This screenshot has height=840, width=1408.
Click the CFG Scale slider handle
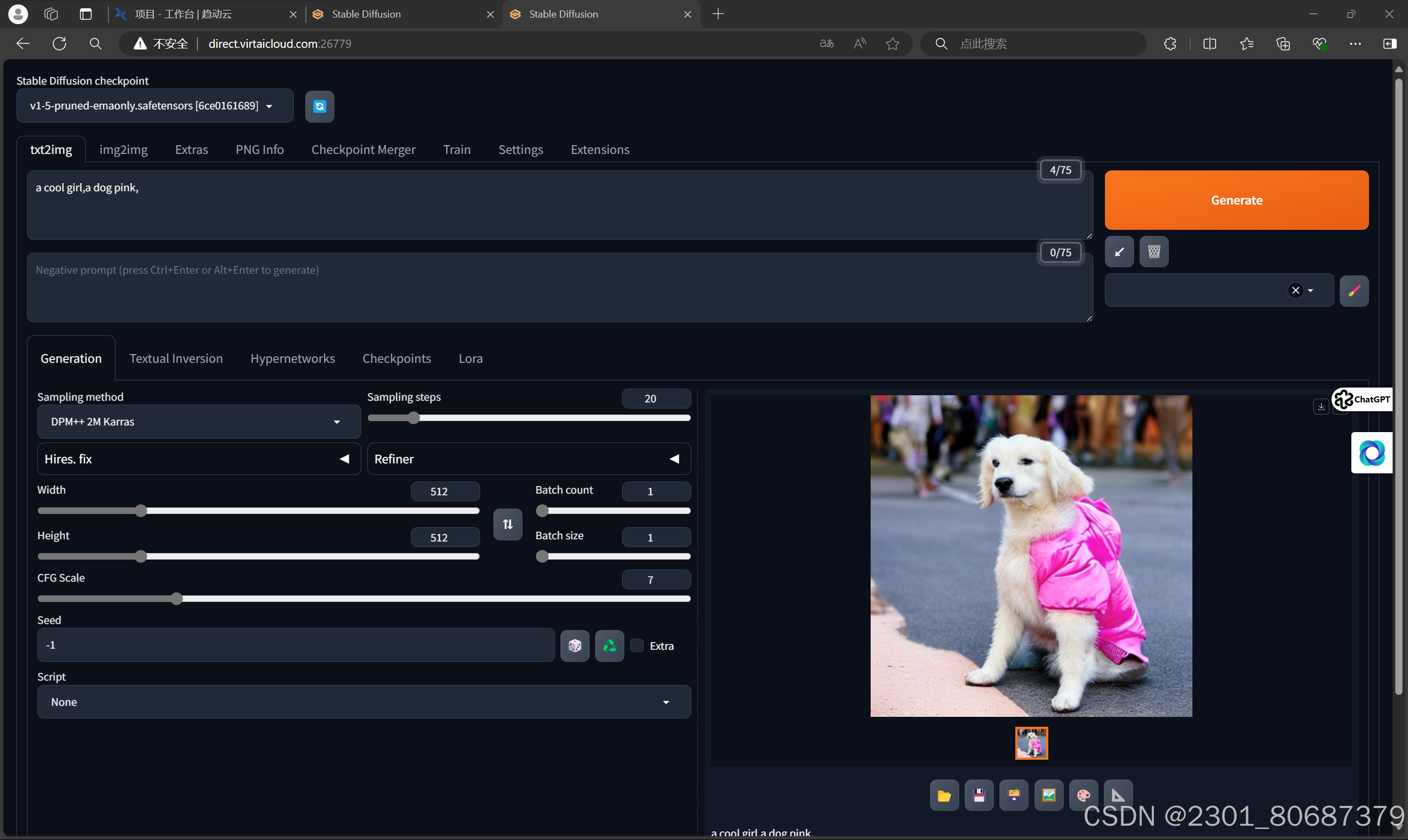pyautogui.click(x=177, y=598)
